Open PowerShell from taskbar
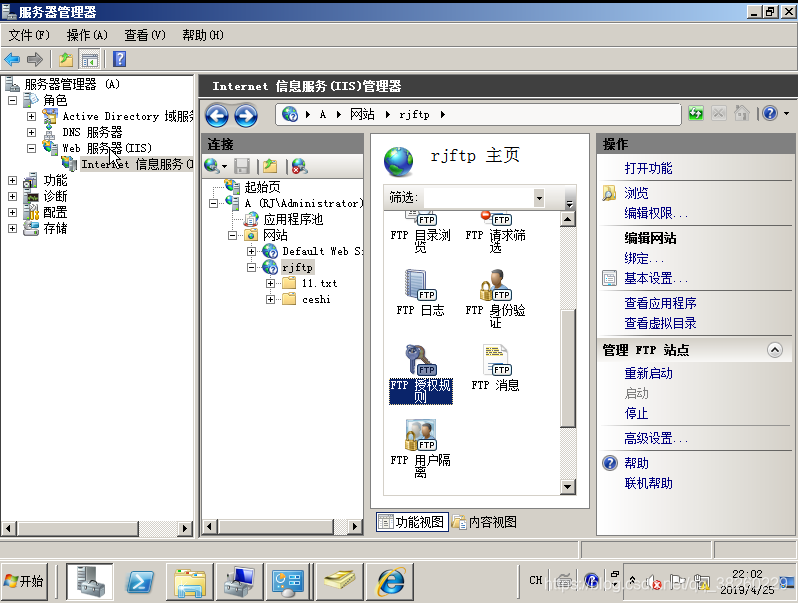The image size is (798, 603). coord(139,582)
